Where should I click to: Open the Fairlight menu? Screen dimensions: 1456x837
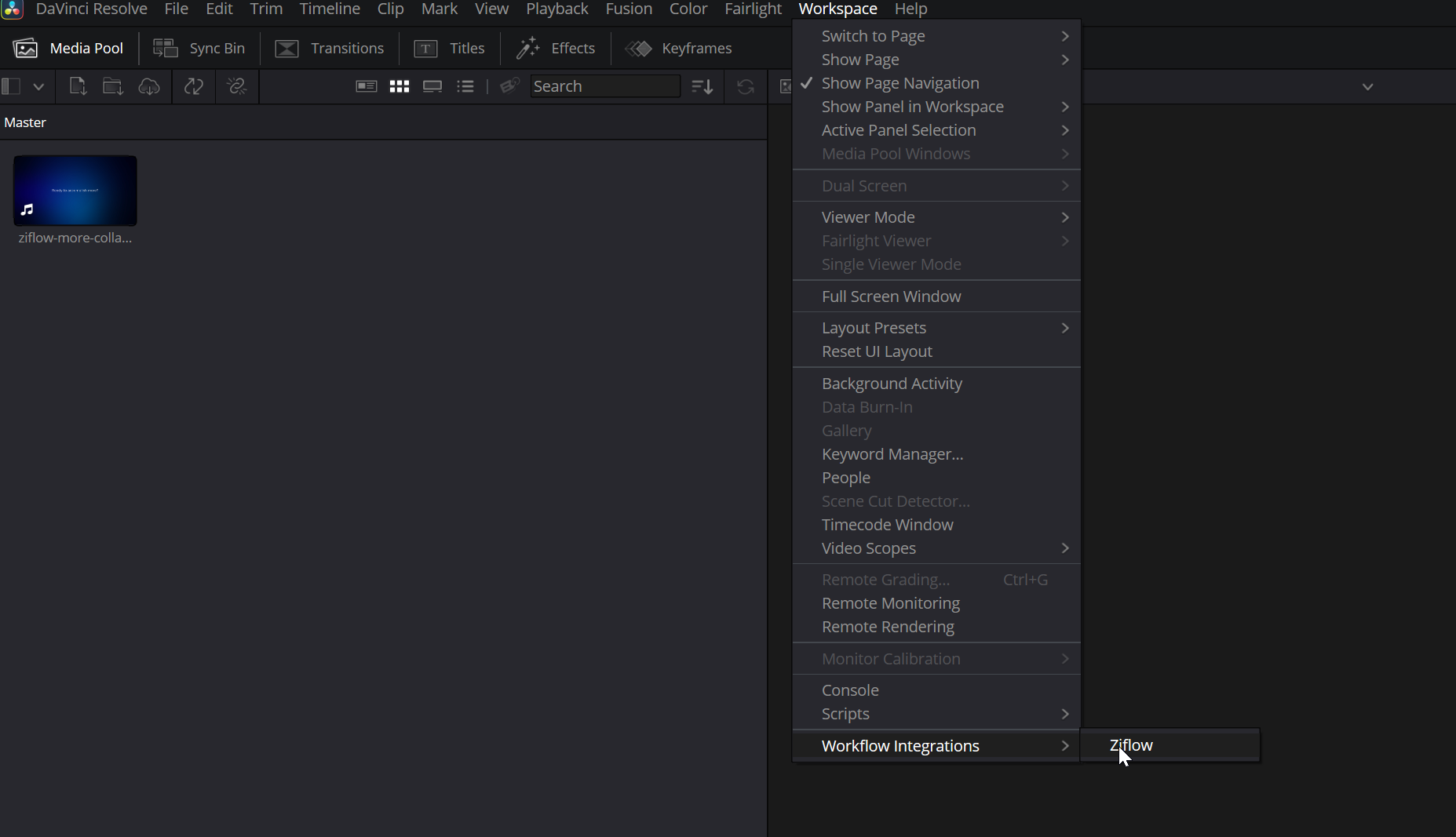click(753, 9)
